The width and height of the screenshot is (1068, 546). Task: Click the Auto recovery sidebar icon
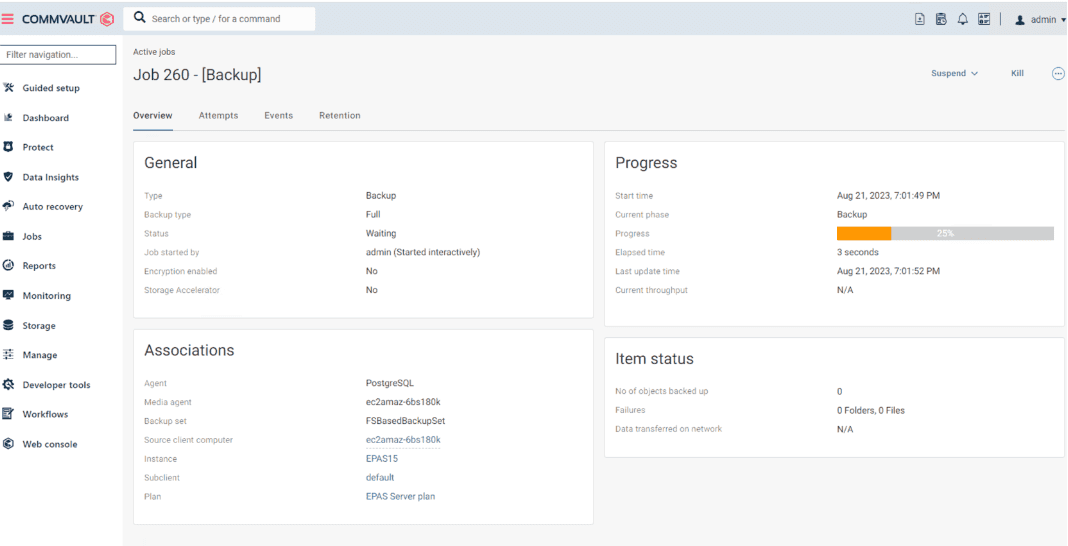(x=9, y=207)
